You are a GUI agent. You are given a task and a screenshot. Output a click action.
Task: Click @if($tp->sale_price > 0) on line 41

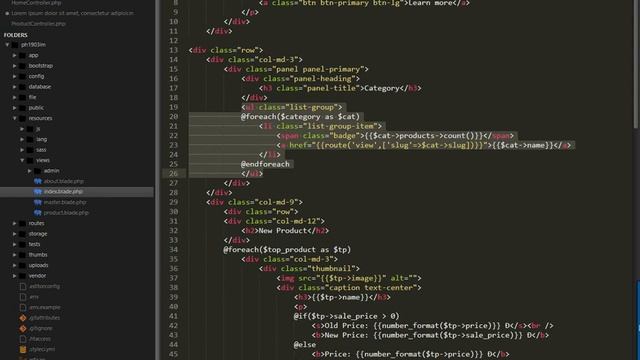coord(346,316)
